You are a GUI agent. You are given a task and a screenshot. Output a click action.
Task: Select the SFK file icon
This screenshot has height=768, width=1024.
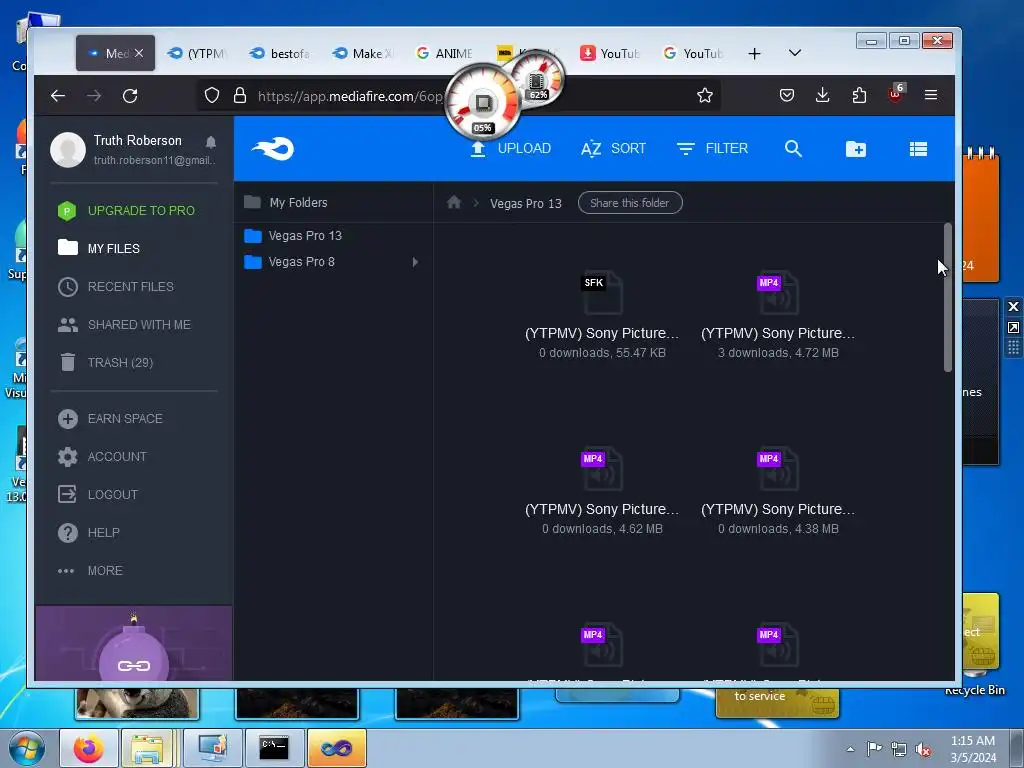pos(602,293)
